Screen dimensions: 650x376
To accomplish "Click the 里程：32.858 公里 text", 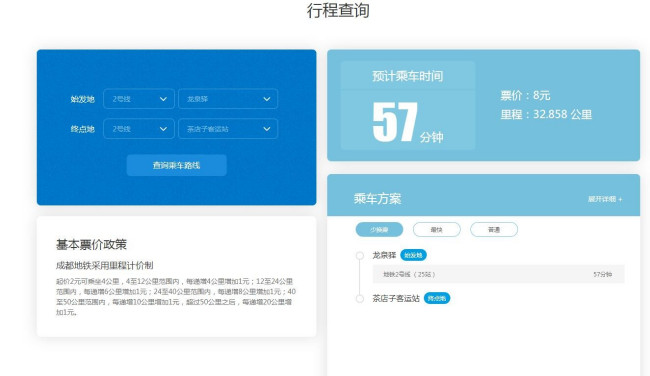I will pos(546,114).
